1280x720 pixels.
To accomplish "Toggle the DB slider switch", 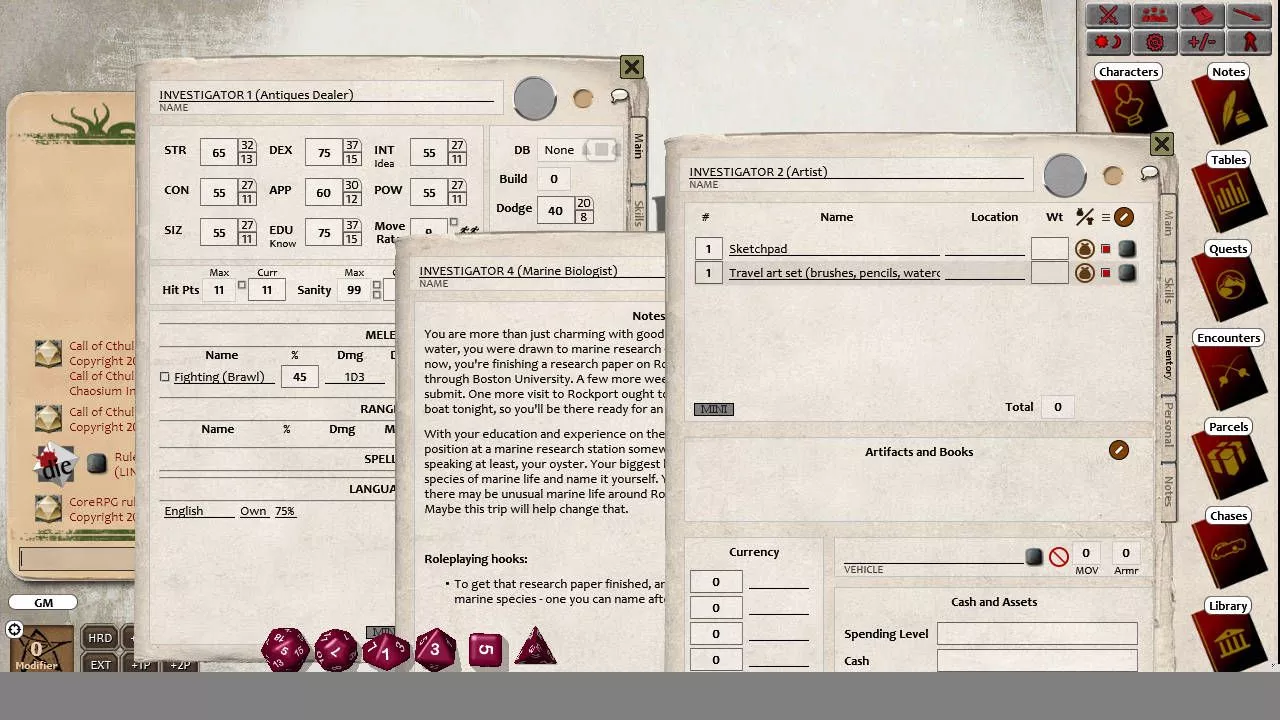I will tap(600, 150).
